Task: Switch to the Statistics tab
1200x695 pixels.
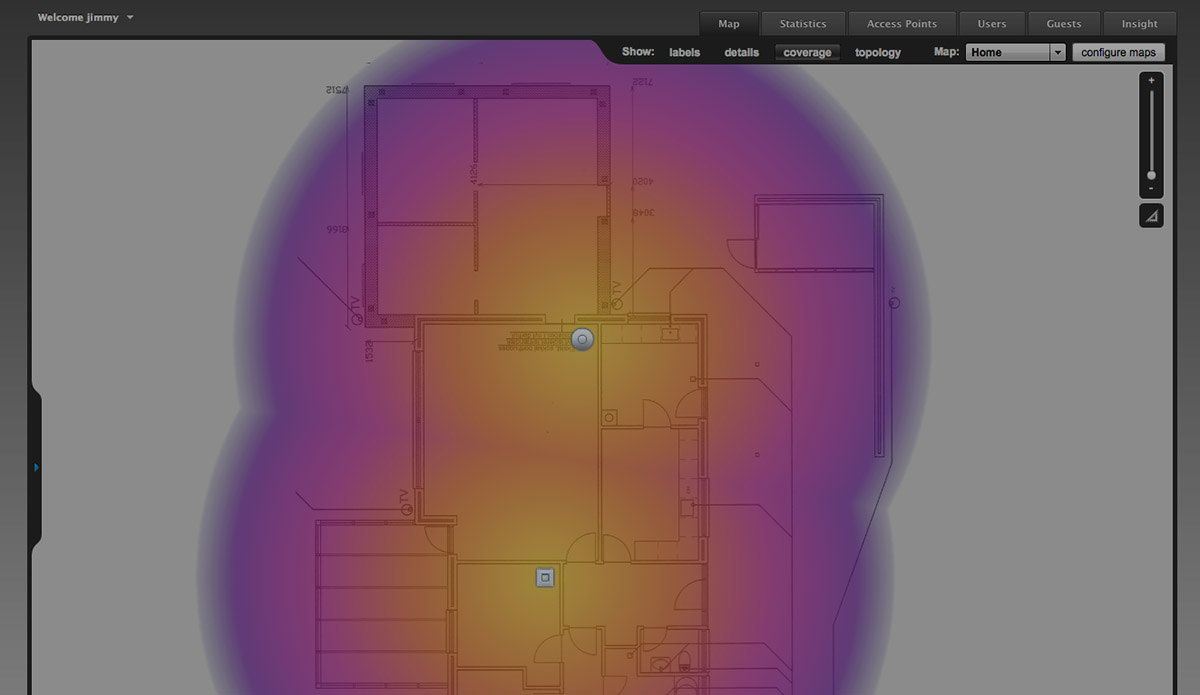Action: pyautogui.click(x=803, y=24)
